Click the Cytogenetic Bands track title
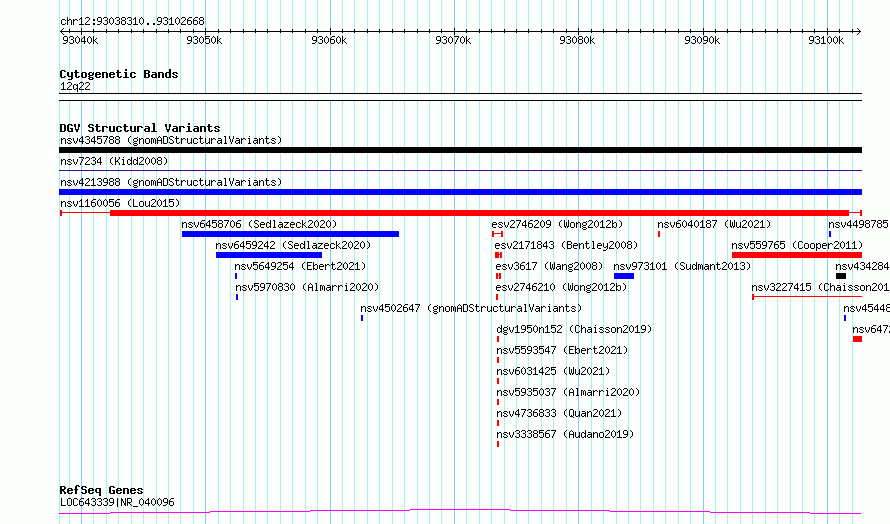The height and width of the screenshot is (524, 890). coord(119,74)
